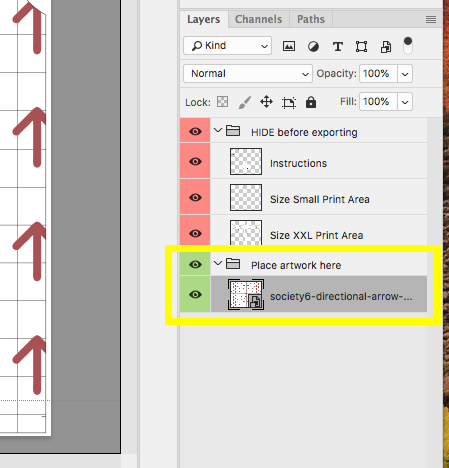Hide the Instructions layer
The height and width of the screenshot is (468, 449).
195,161
